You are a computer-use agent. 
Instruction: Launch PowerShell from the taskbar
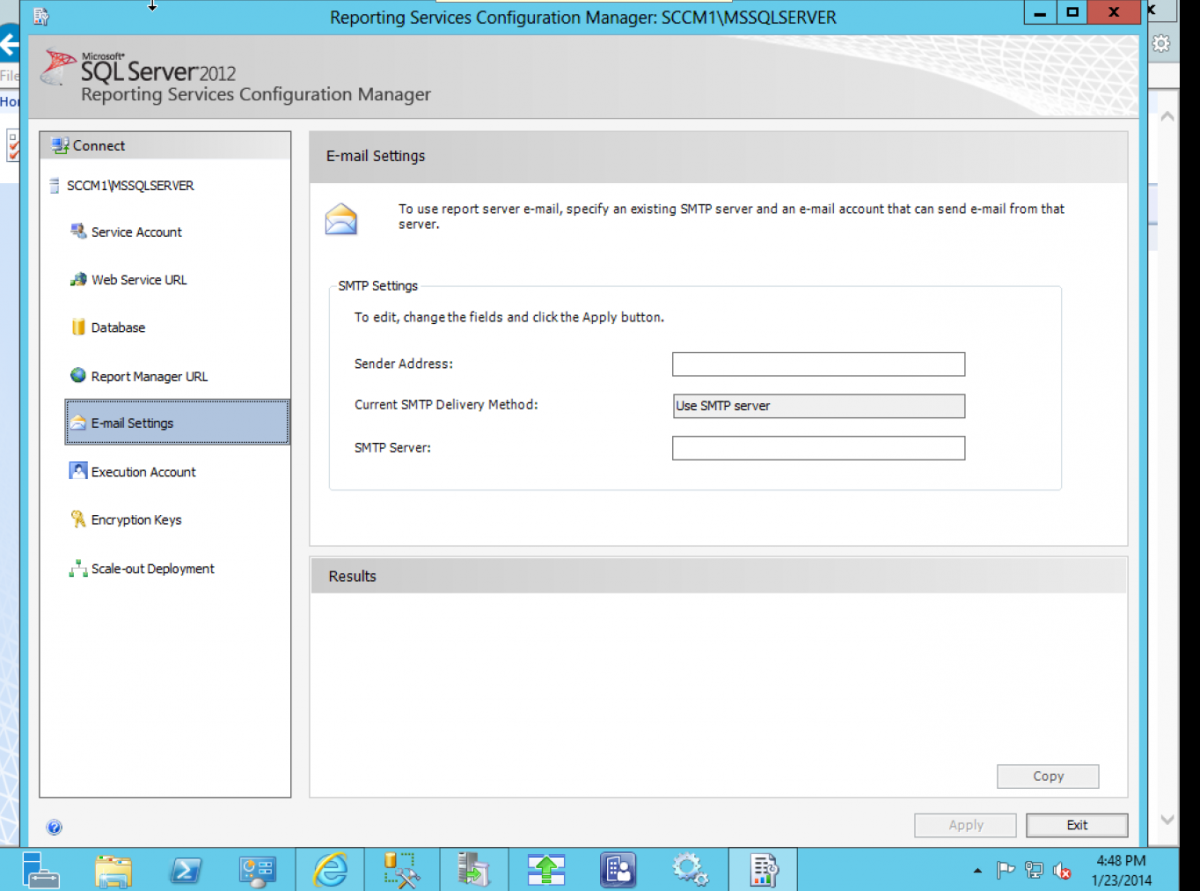point(187,870)
